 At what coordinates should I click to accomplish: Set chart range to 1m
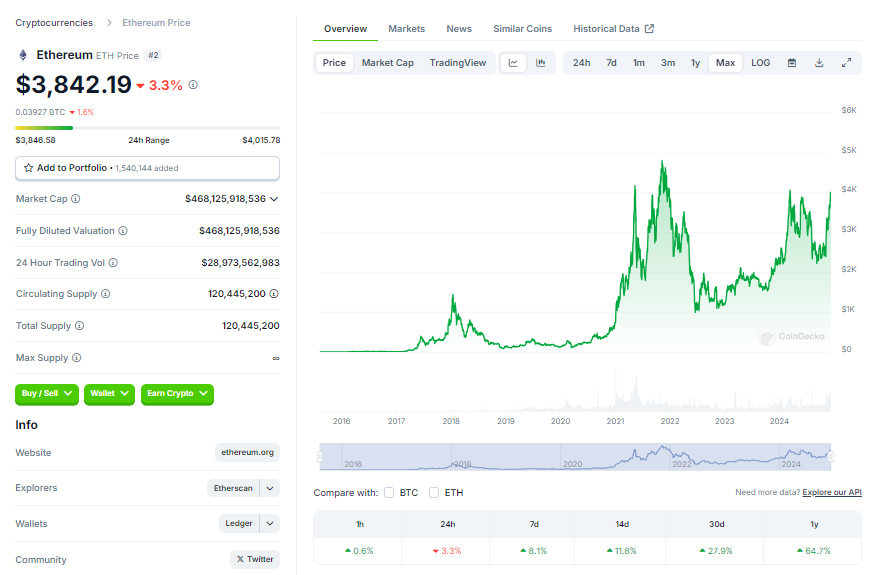coord(639,63)
